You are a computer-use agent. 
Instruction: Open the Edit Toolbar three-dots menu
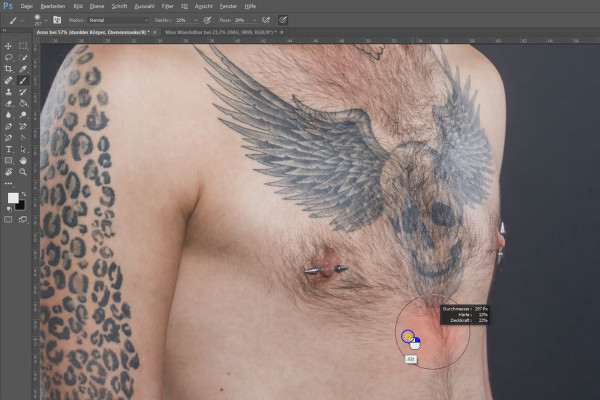[8, 184]
